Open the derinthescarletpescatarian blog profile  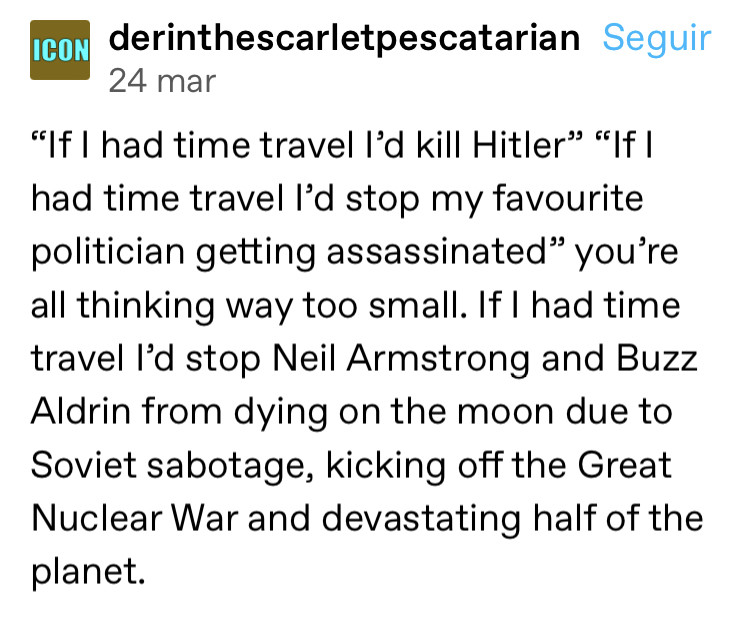pyautogui.click(x=344, y=38)
